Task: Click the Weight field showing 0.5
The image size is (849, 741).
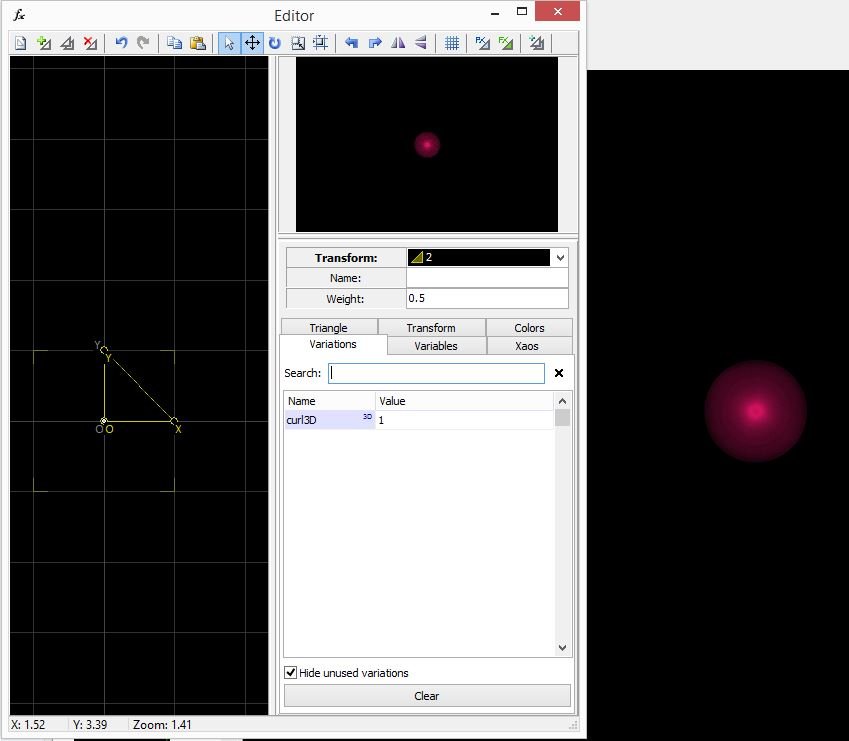Action: 487,298
